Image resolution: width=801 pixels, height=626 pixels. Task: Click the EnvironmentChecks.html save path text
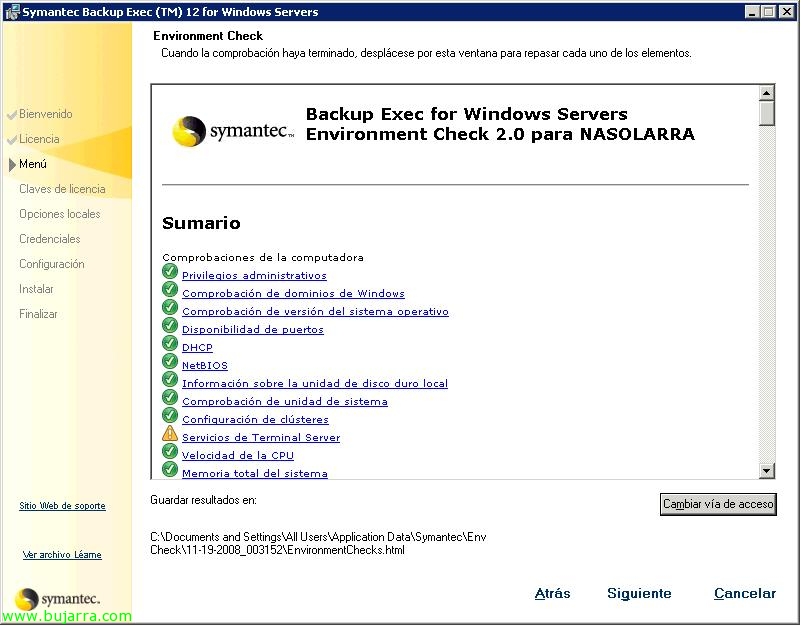(318, 544)
